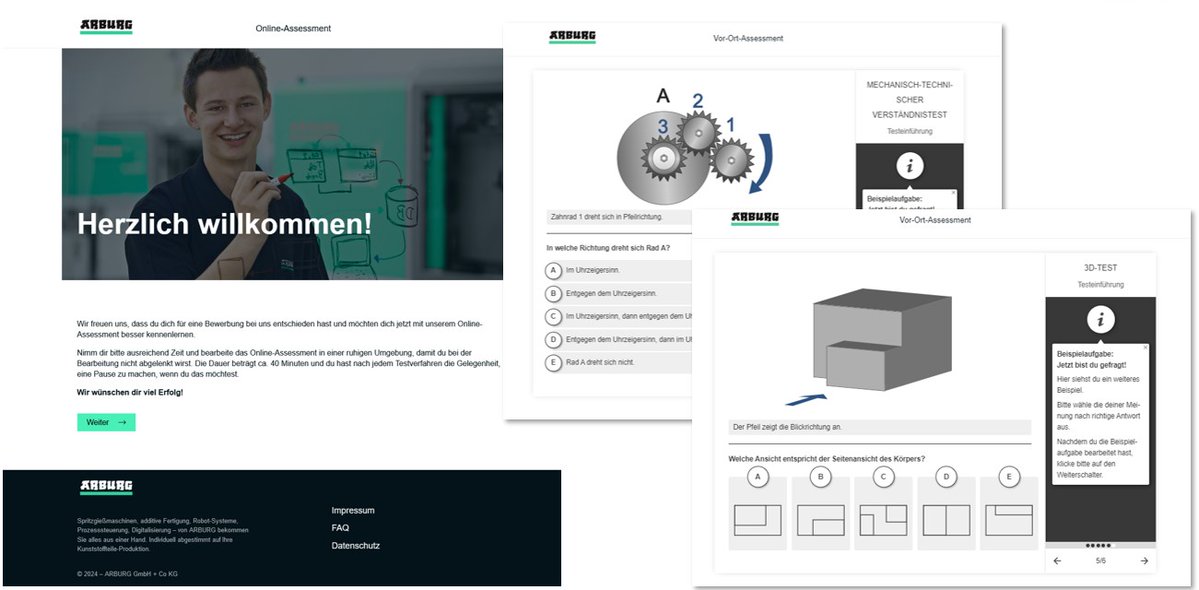Click the 'Wir wünschen dir viel Erfolg!' line

(x=130, y=392)
